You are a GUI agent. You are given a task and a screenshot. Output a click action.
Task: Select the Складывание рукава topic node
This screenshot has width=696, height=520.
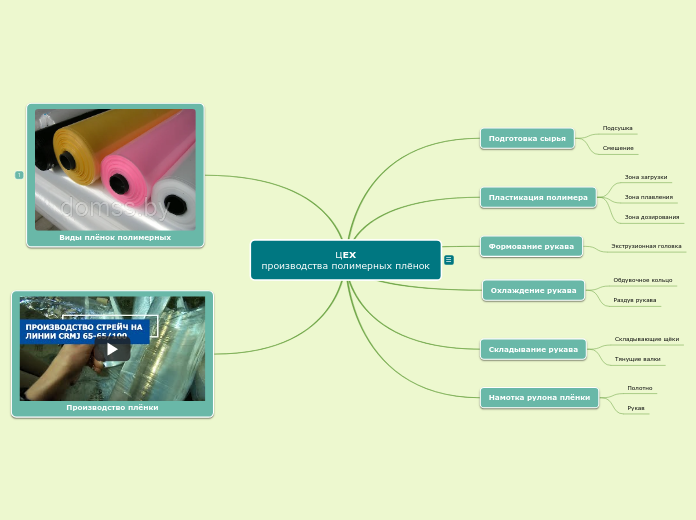point(533,349)
